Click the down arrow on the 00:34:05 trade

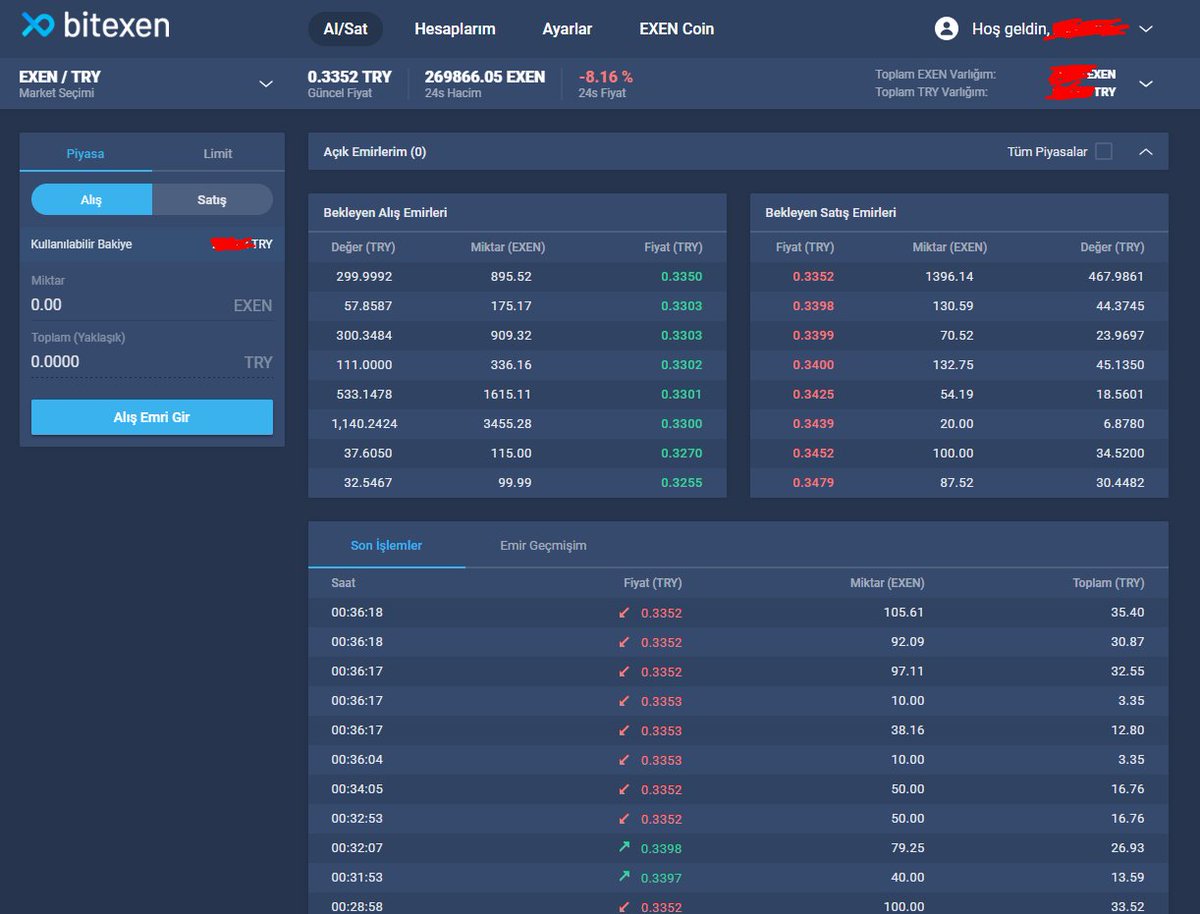tap(623, 789)
